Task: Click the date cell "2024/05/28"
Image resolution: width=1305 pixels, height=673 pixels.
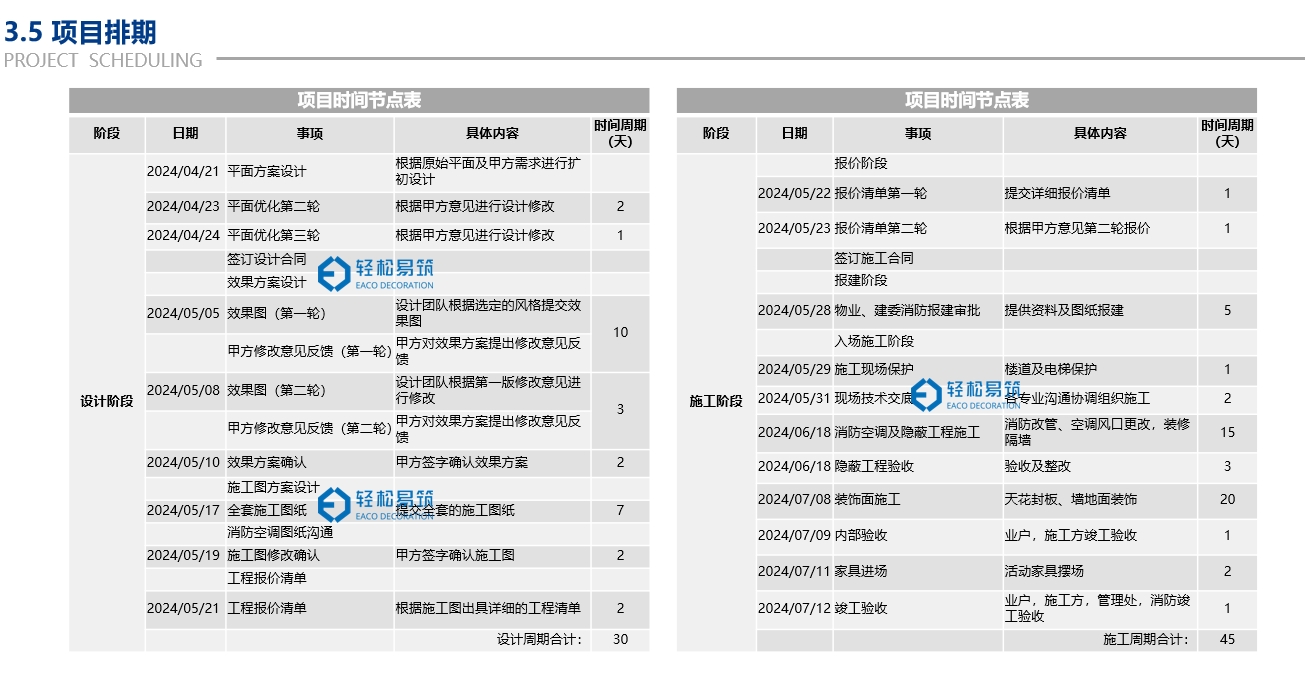Action: [794, 310]
